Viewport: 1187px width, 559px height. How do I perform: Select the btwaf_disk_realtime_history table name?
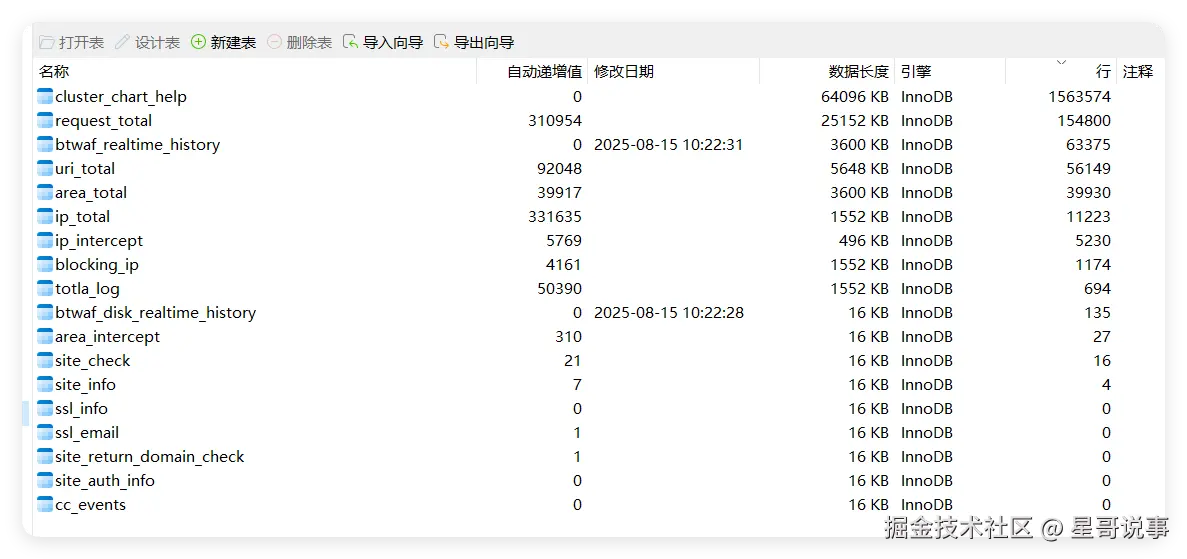pos(155,313)
